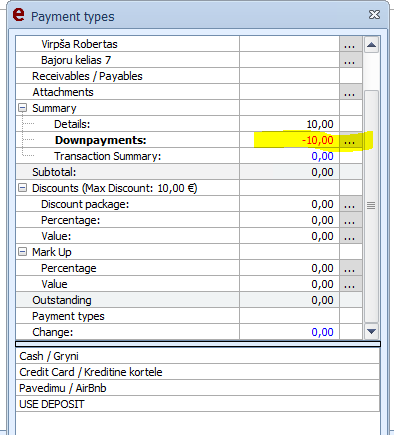Click the Payment types row label

point(68,316)
